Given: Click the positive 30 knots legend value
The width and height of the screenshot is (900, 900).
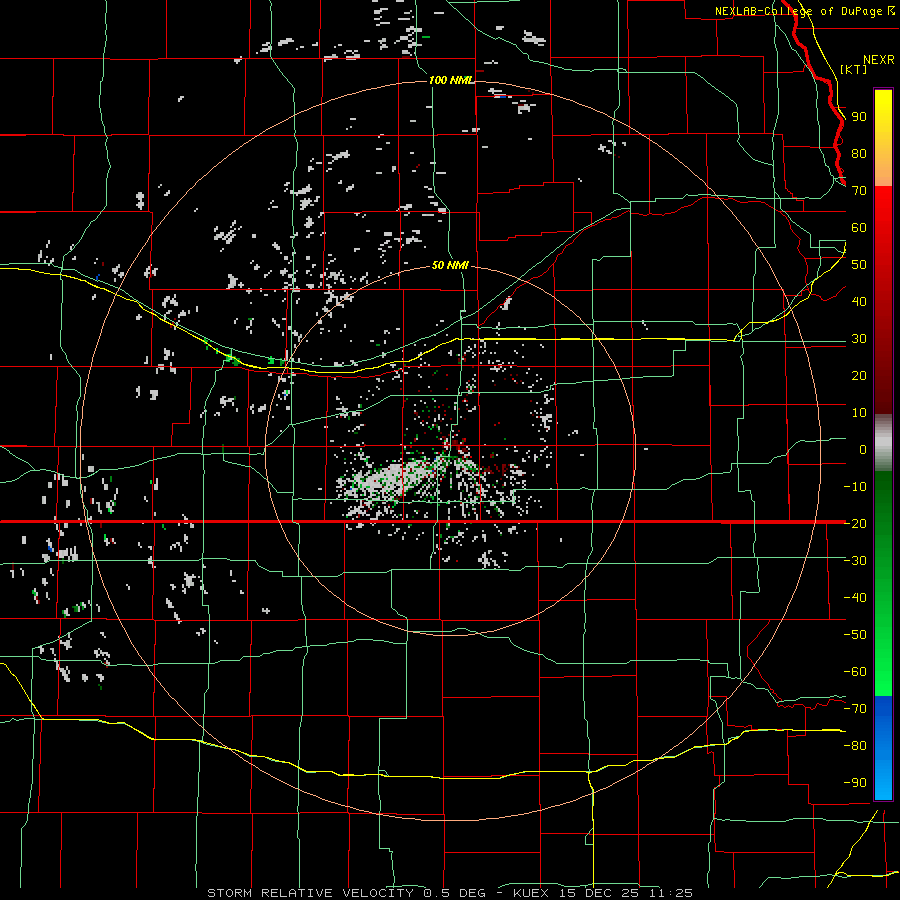Looking at the screenshot, I should click(x=859, y=339).
